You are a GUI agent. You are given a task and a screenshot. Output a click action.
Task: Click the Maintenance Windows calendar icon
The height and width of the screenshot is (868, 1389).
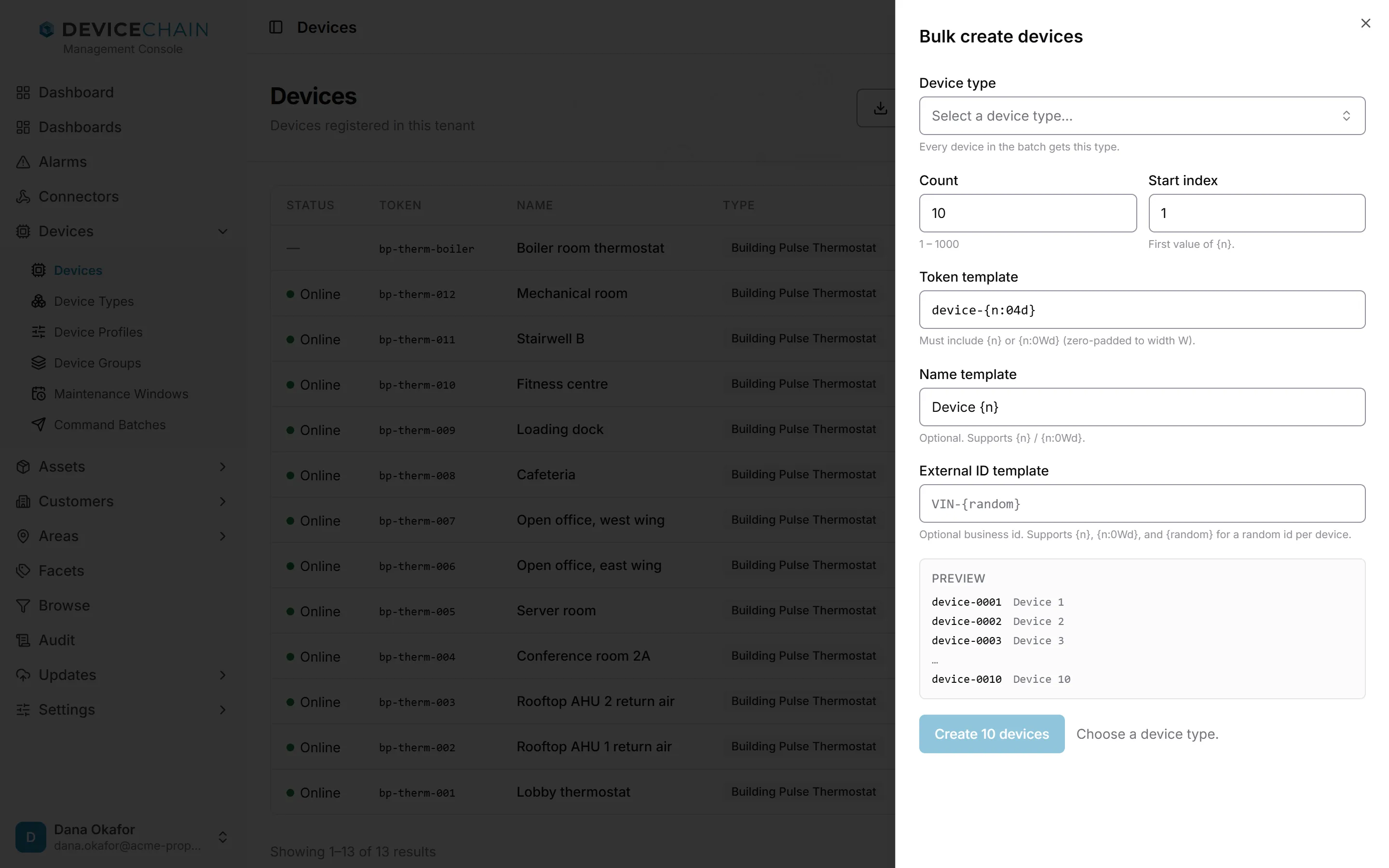coord(39,394)
